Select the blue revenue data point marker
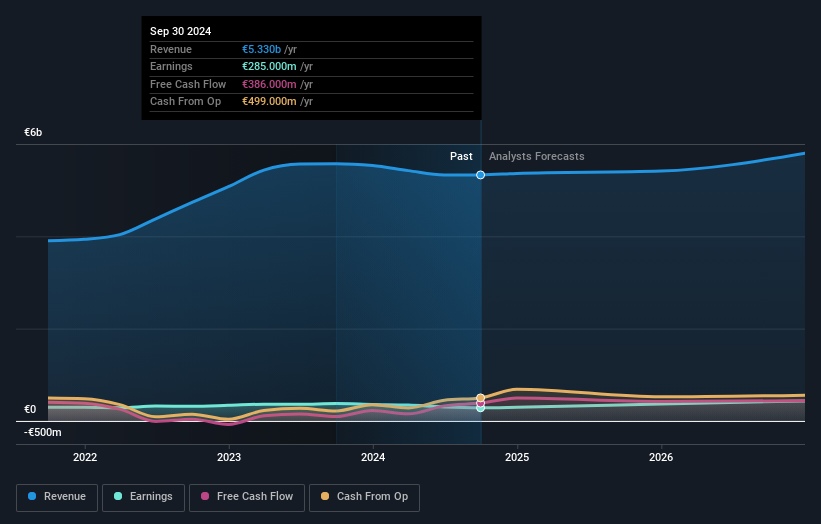This screenshot has height=524, width=821. 480,175
